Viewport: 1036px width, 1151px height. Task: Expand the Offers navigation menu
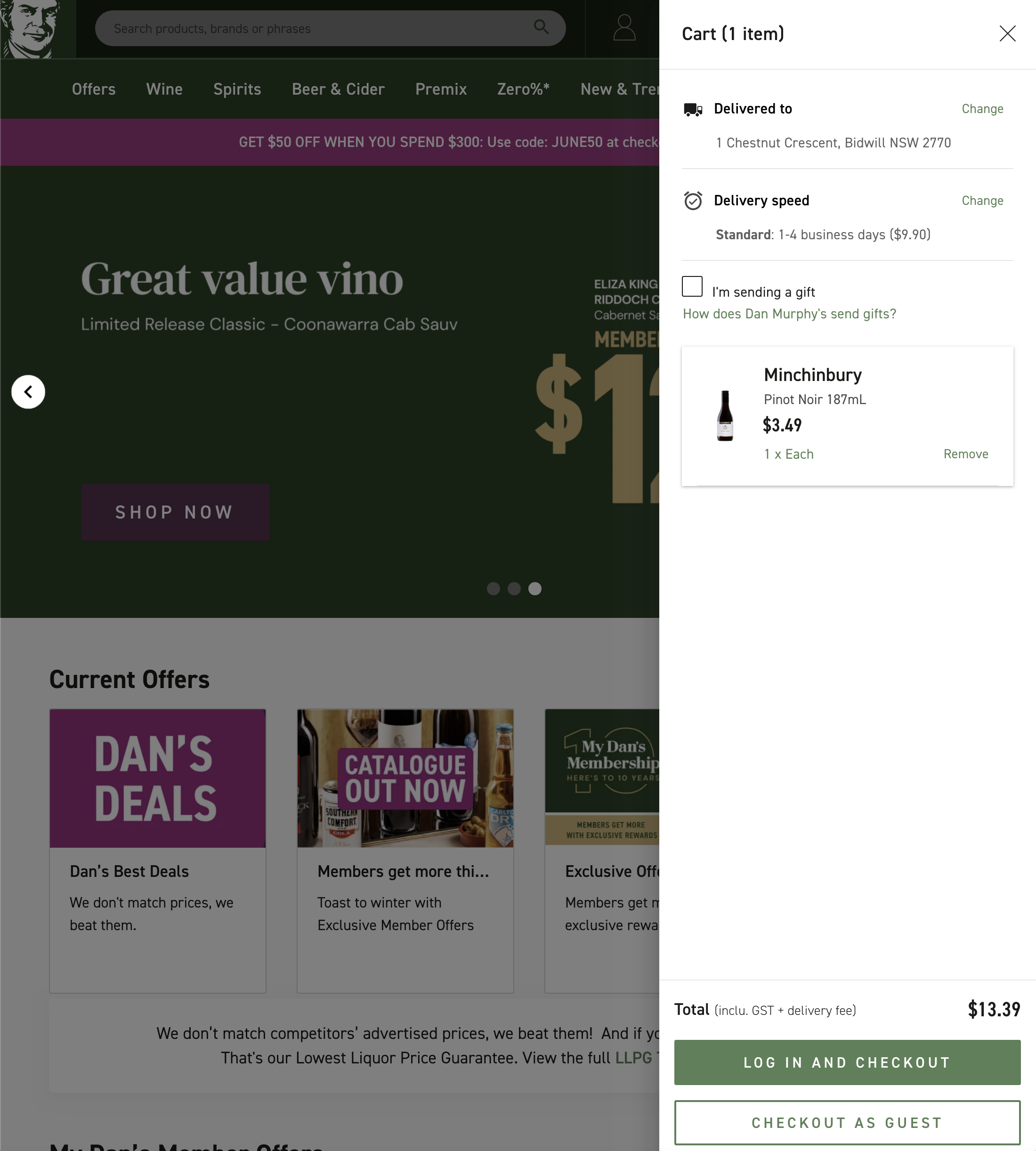93,89
